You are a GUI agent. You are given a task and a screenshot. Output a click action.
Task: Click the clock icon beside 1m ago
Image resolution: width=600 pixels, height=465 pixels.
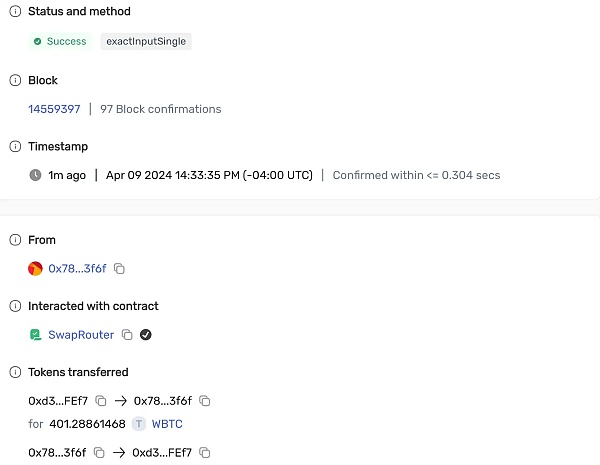(x=36, y=175)
